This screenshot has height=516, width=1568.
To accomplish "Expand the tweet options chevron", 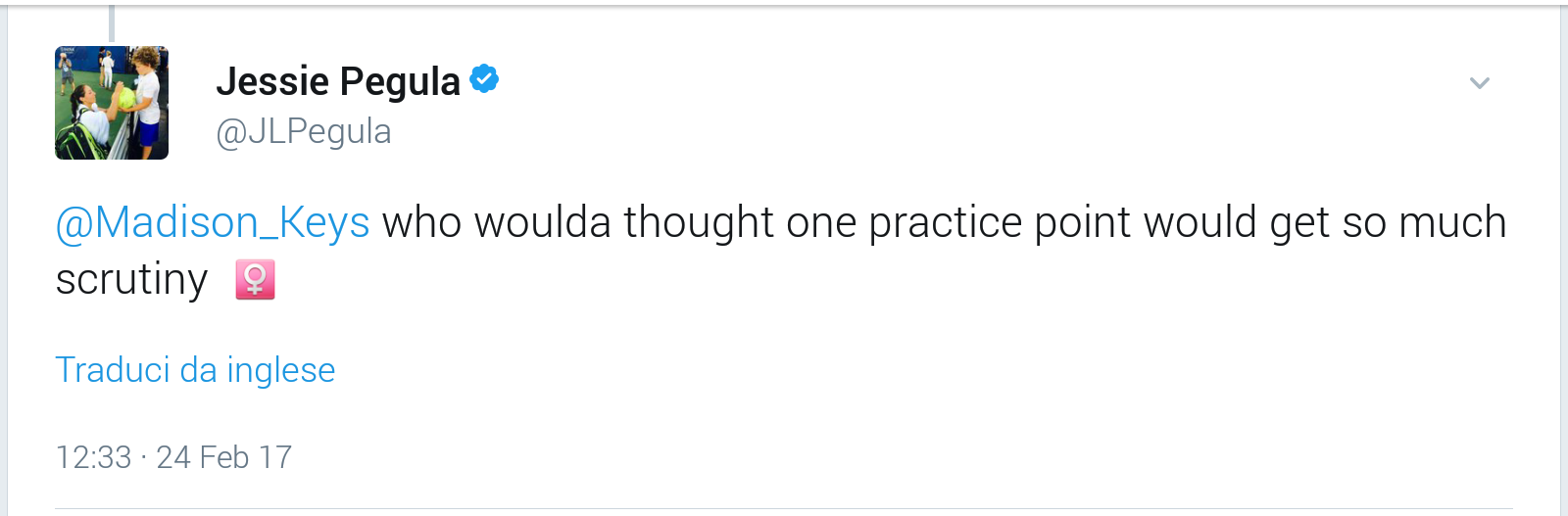I will pyautogui.click(x=1480, y=83).
